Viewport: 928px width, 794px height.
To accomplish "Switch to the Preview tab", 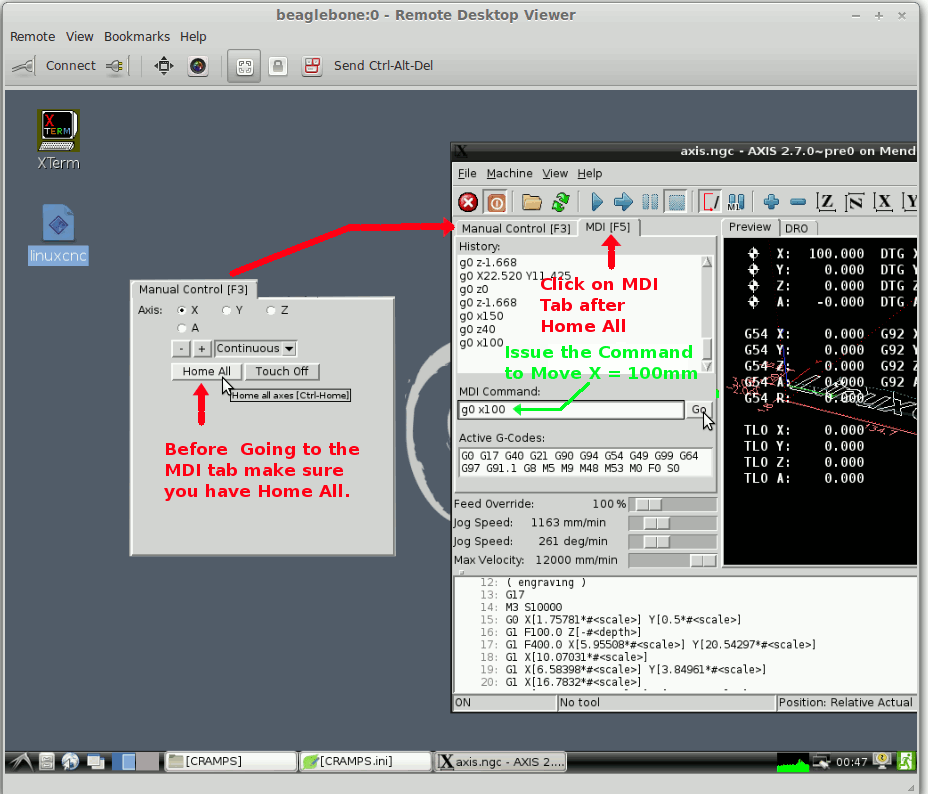I will (750, 227).
